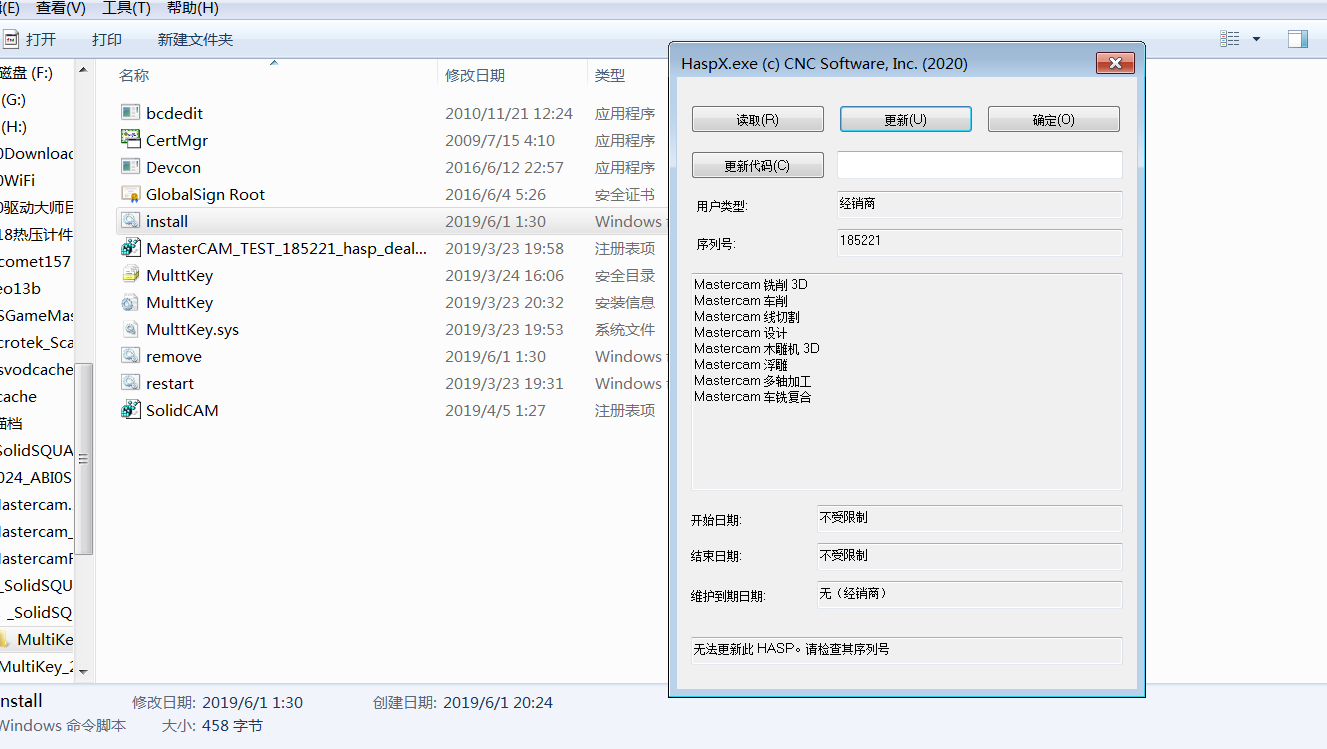Select drive (H:) in navigation tree
1327x749 pixels.
(14, 127)
